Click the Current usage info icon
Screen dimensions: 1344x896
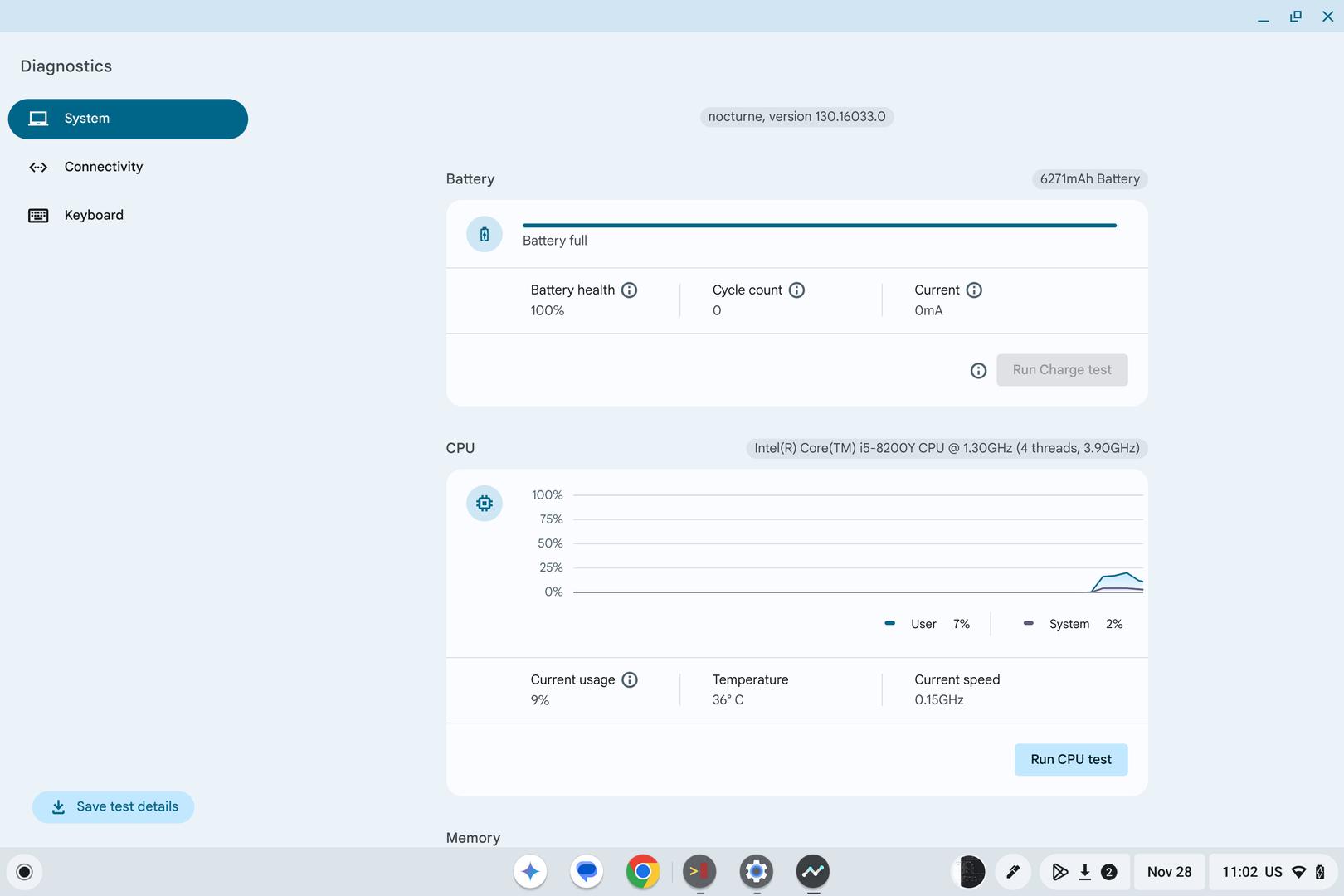[x=630, y=679]
